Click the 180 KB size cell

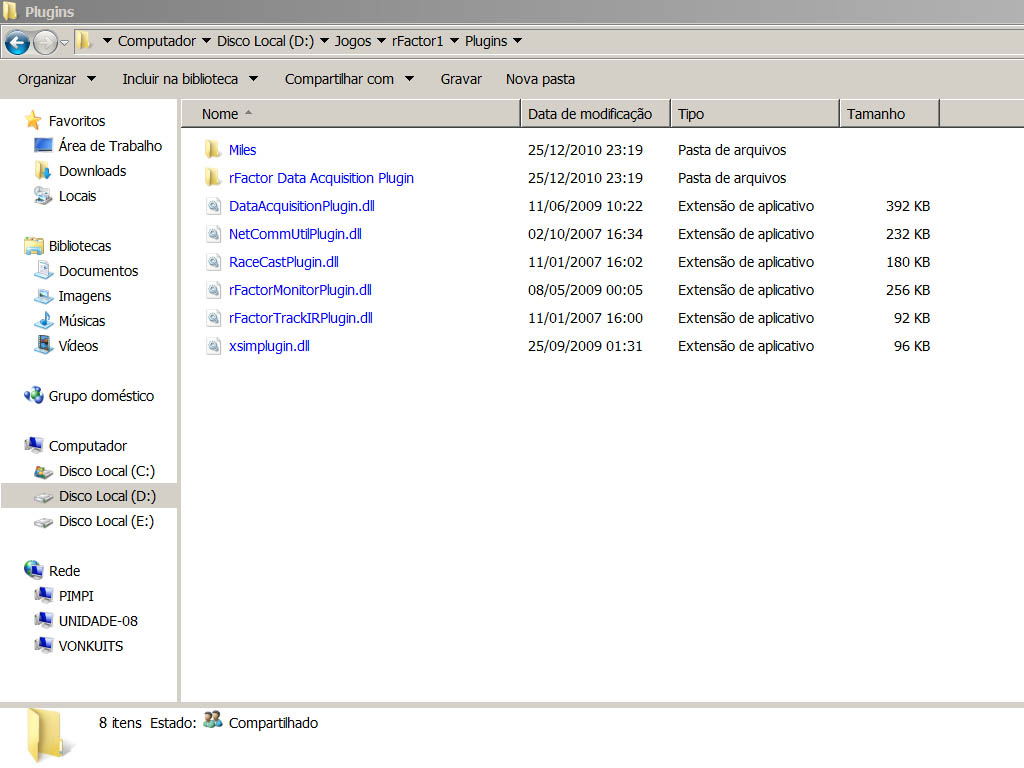tap(908, 262)
